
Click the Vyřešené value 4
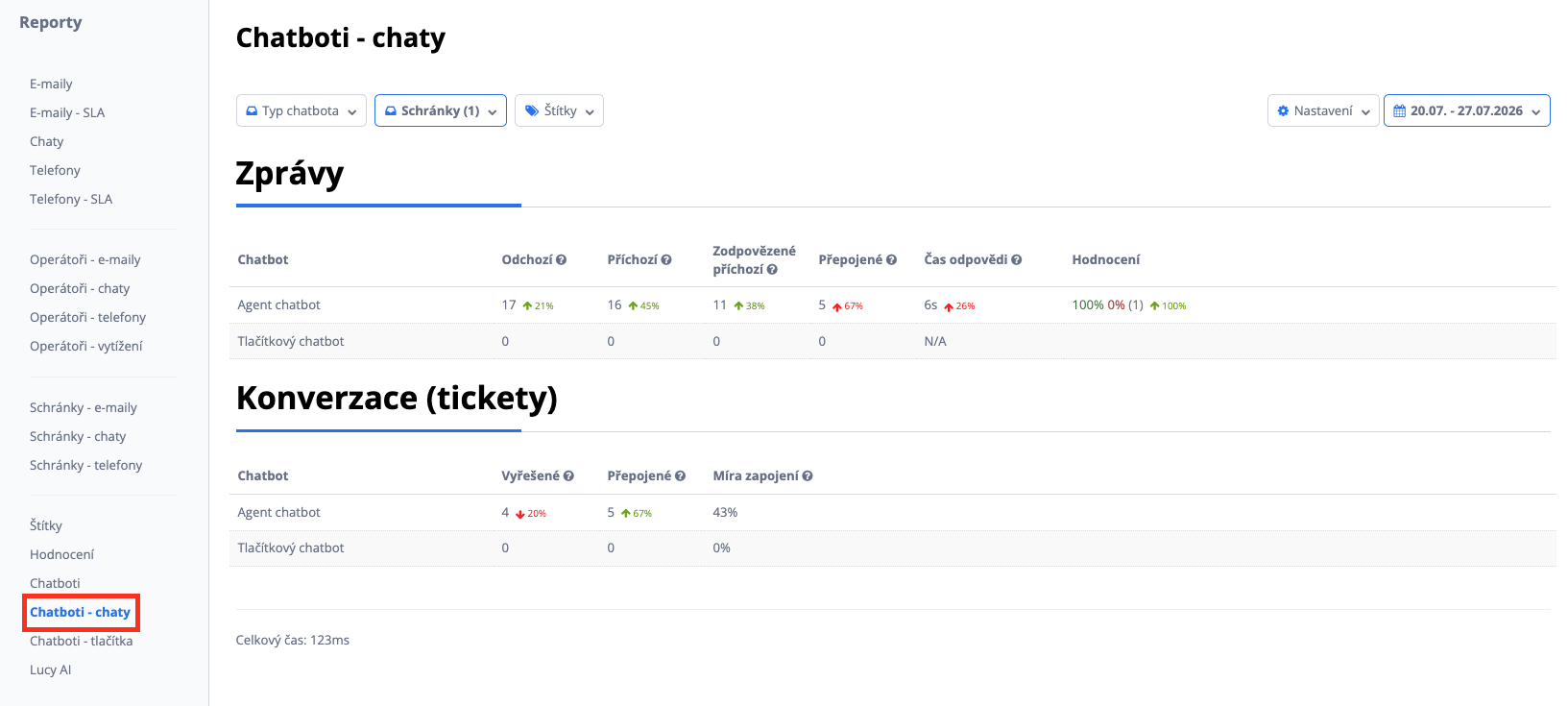click(x=505, y=512)
